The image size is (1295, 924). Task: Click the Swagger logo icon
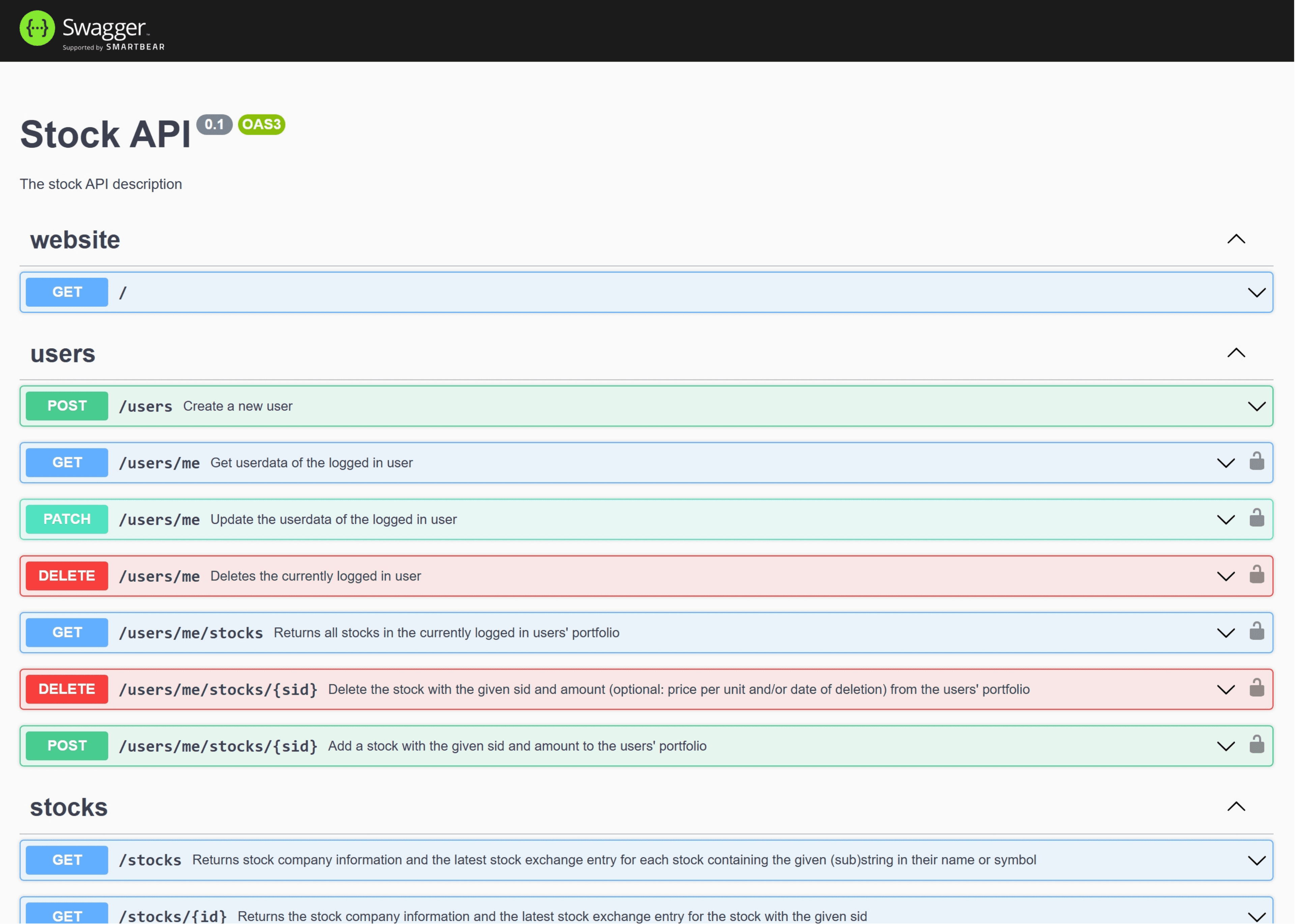coord(37,28)
